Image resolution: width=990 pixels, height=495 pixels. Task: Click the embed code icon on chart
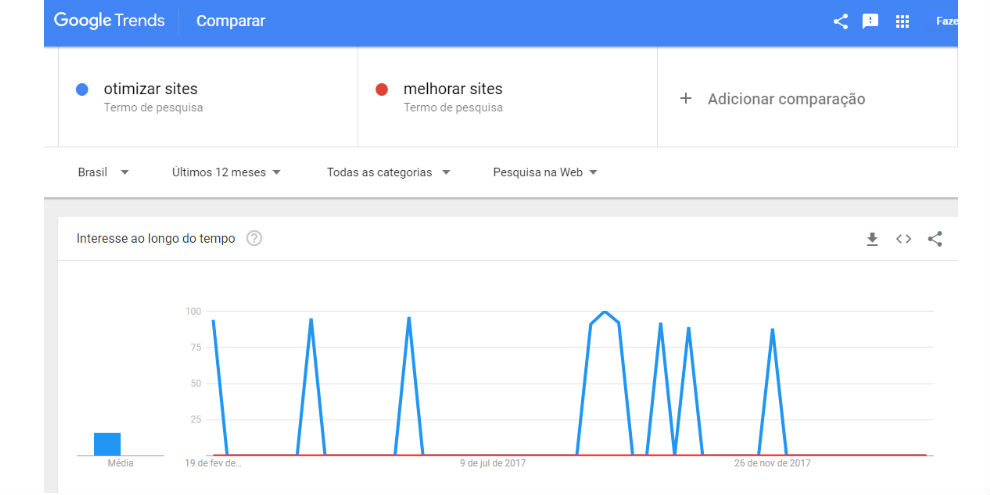tap(904, 239)
